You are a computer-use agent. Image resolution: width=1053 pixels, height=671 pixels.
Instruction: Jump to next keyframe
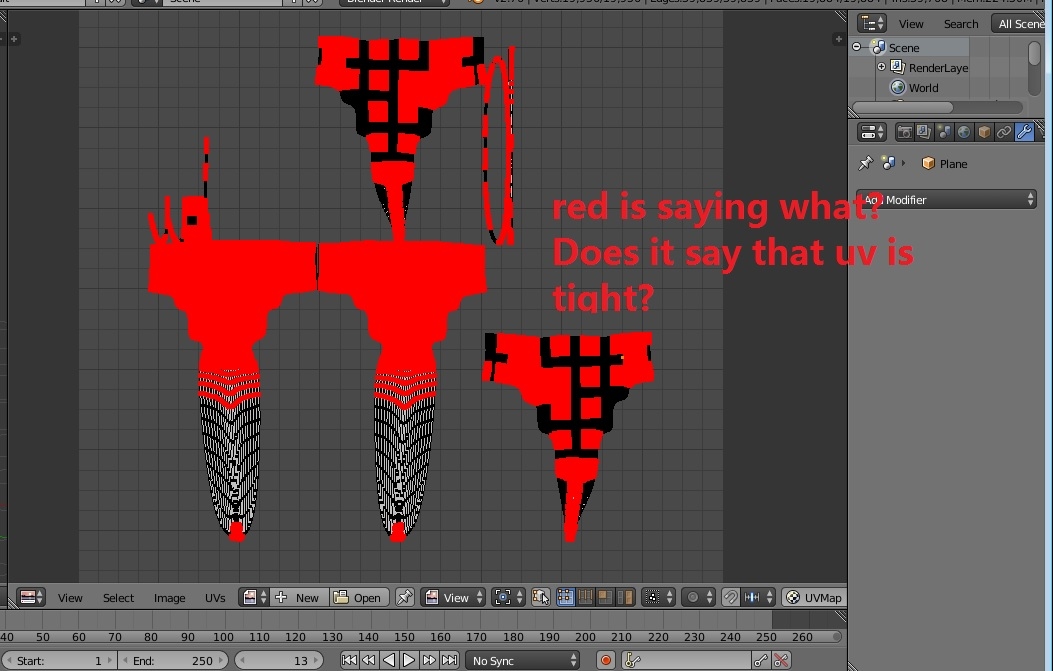[x=429, y=660]
